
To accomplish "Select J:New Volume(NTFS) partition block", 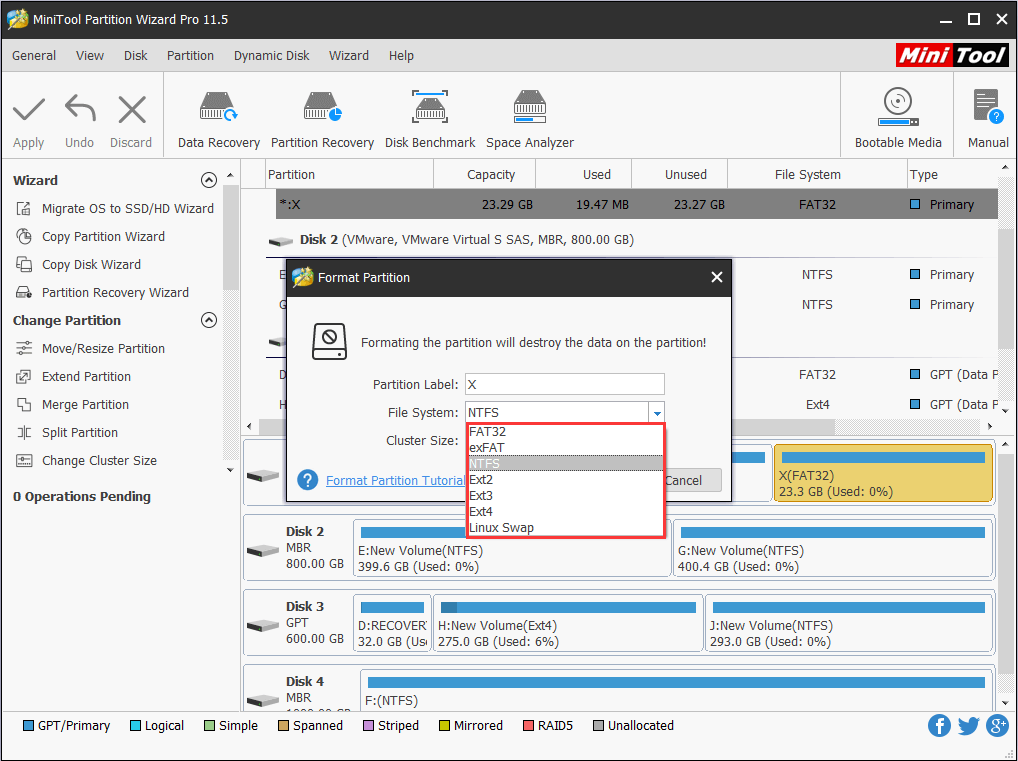I will point(849,623).
